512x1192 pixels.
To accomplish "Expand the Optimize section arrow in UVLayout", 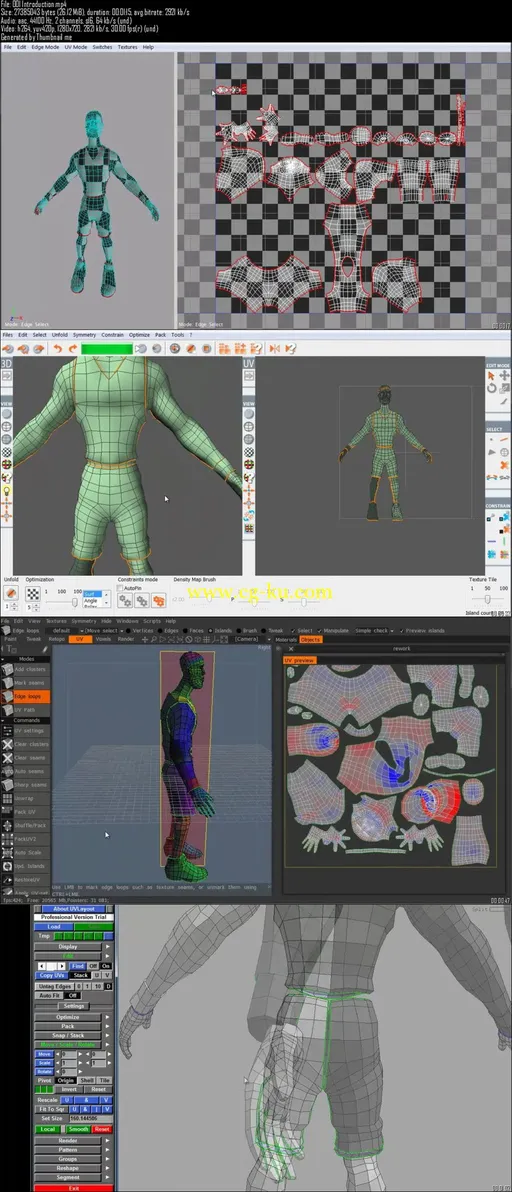I will tap(107, 1016).
